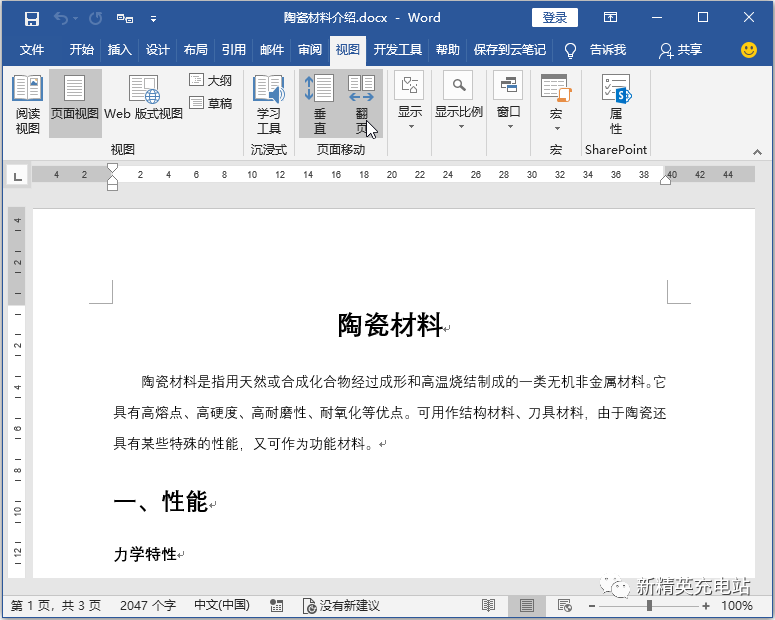Switch to the 邮件 tab
This screenshot has height=620, width=775.
pyautogui.click(x=271, y=49)
